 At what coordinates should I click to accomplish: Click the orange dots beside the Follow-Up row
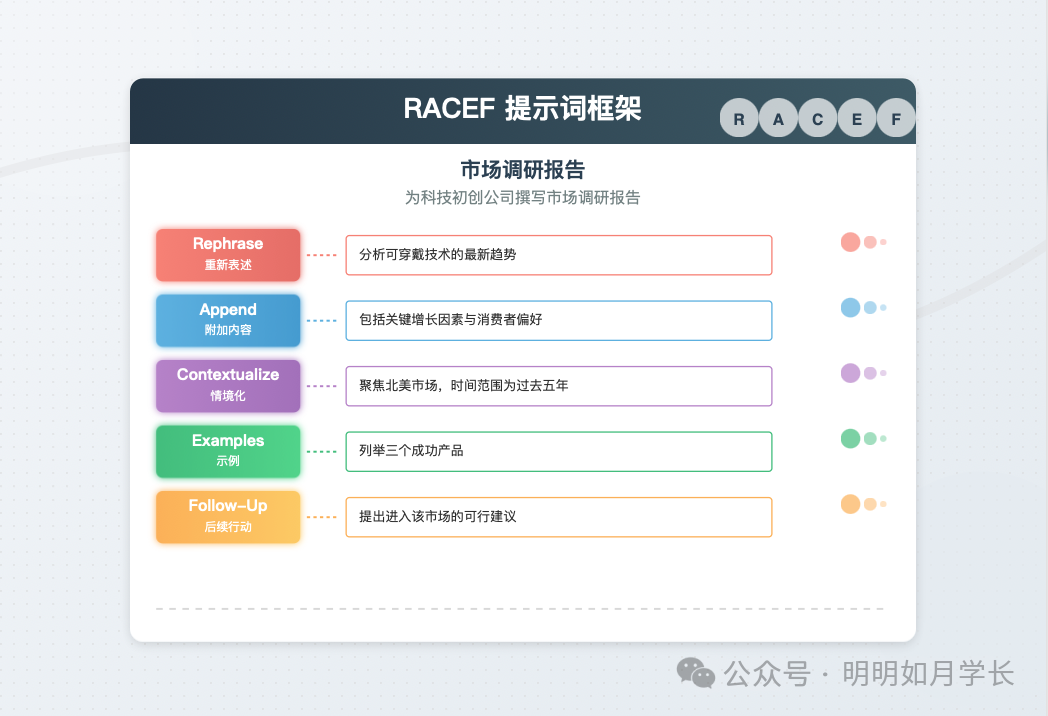click(x=864, y=504)
